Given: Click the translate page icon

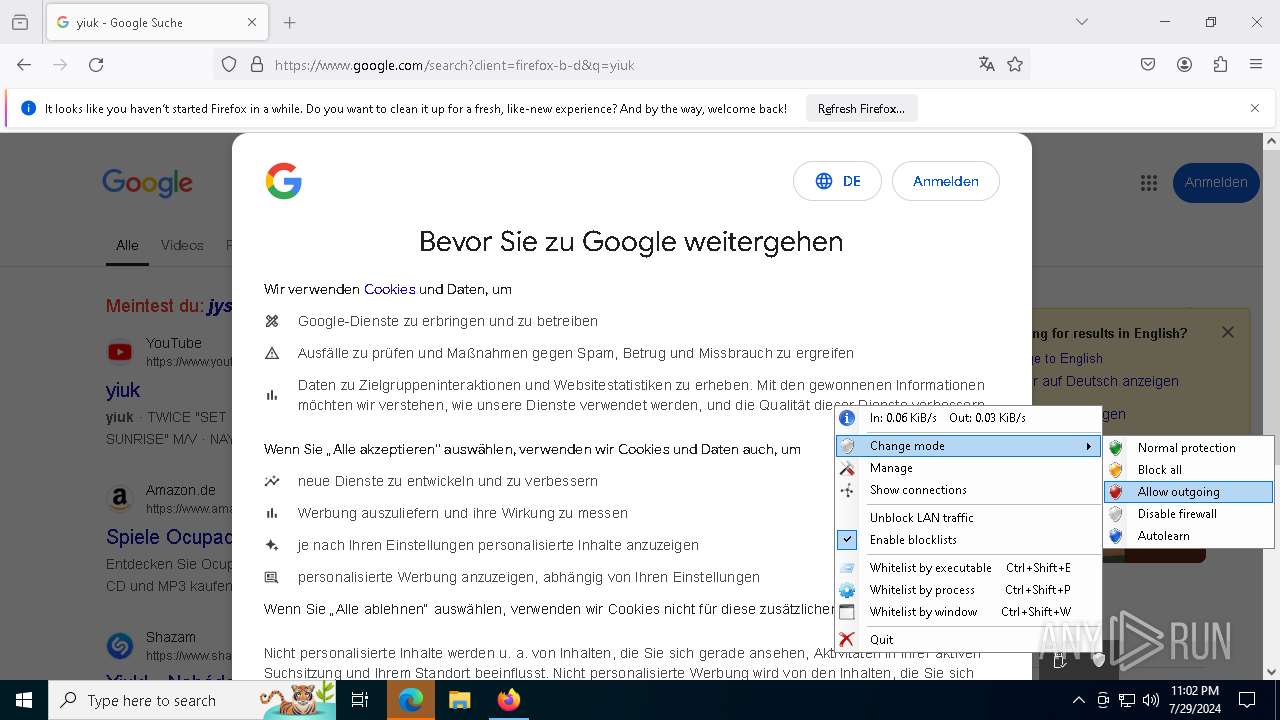Looking at the screenshot, I should pyautogui.click(x=987, y=65).
